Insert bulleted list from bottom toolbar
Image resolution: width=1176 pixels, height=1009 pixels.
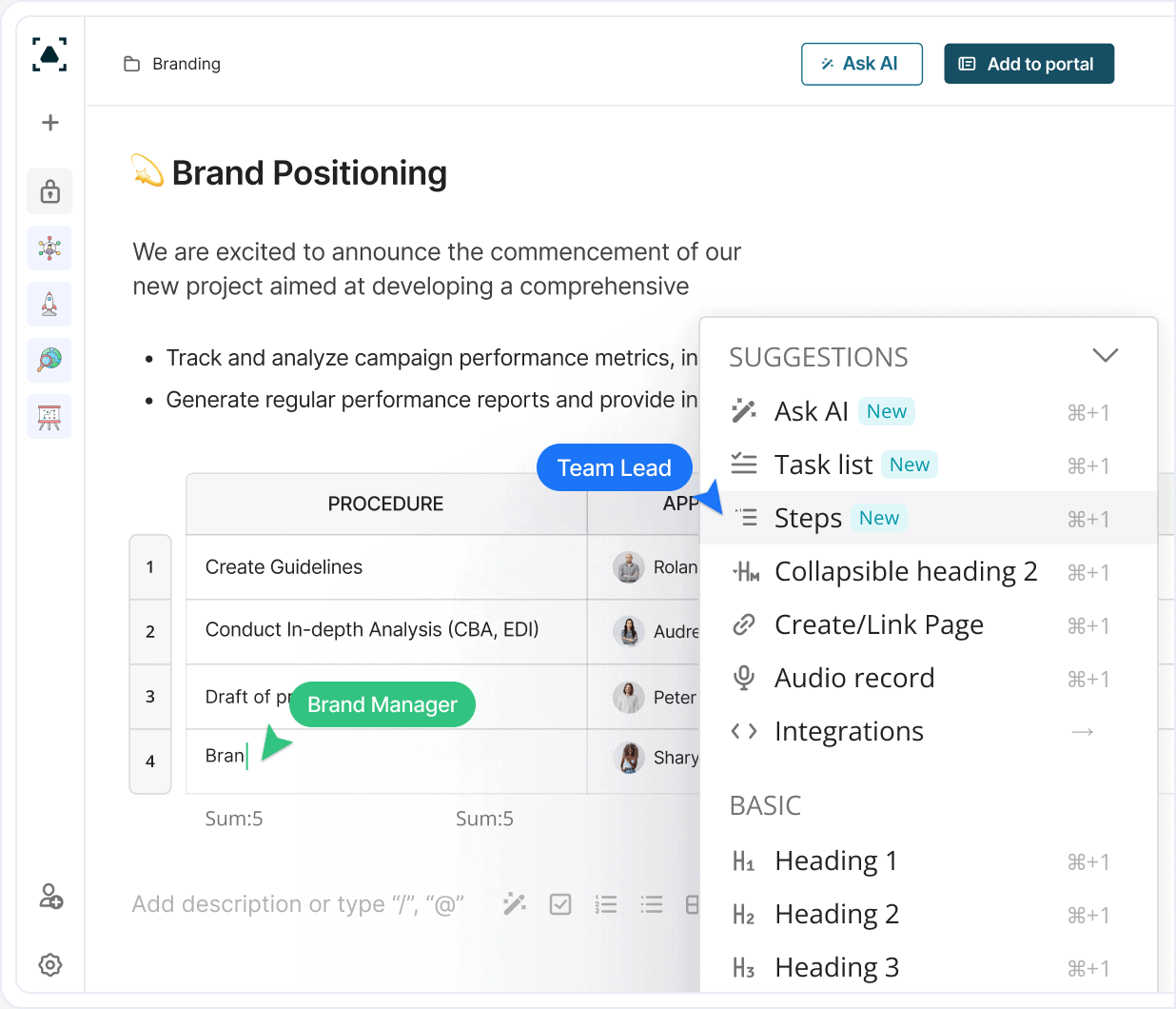click(652, 904)
